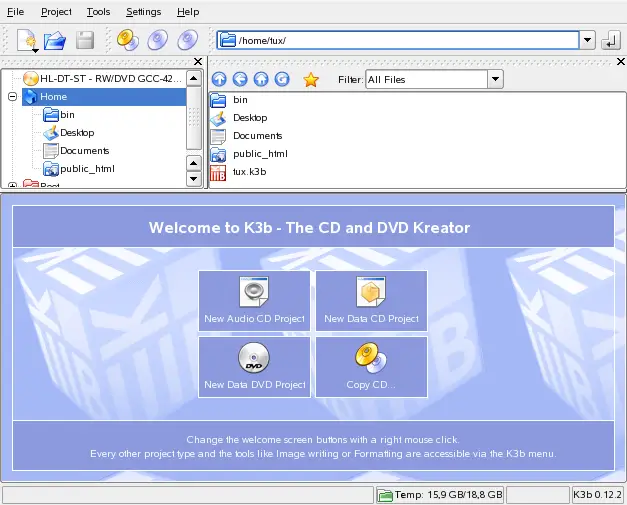Click the bookmarks star icon

(311, 79)
